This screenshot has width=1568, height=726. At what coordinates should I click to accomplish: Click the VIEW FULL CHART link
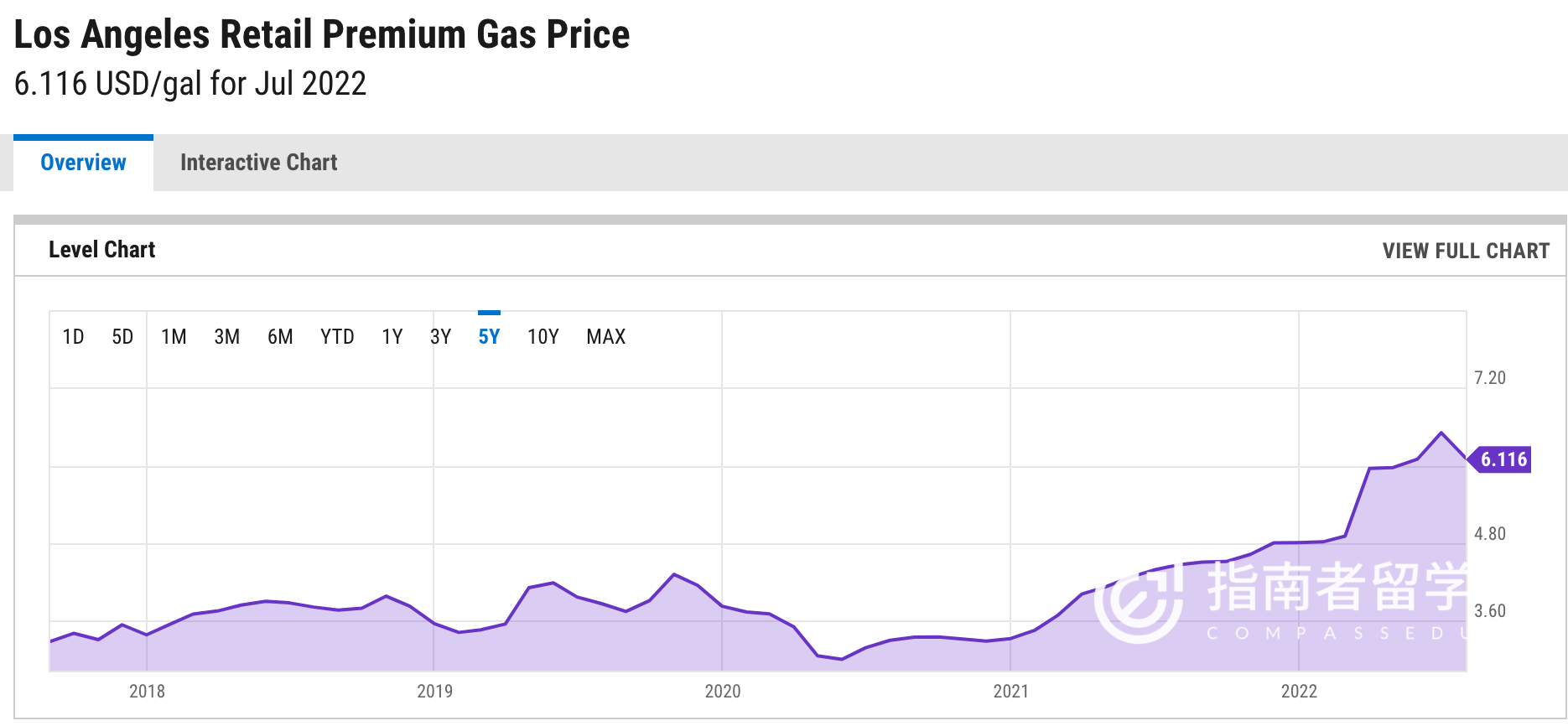point(1465,251)
